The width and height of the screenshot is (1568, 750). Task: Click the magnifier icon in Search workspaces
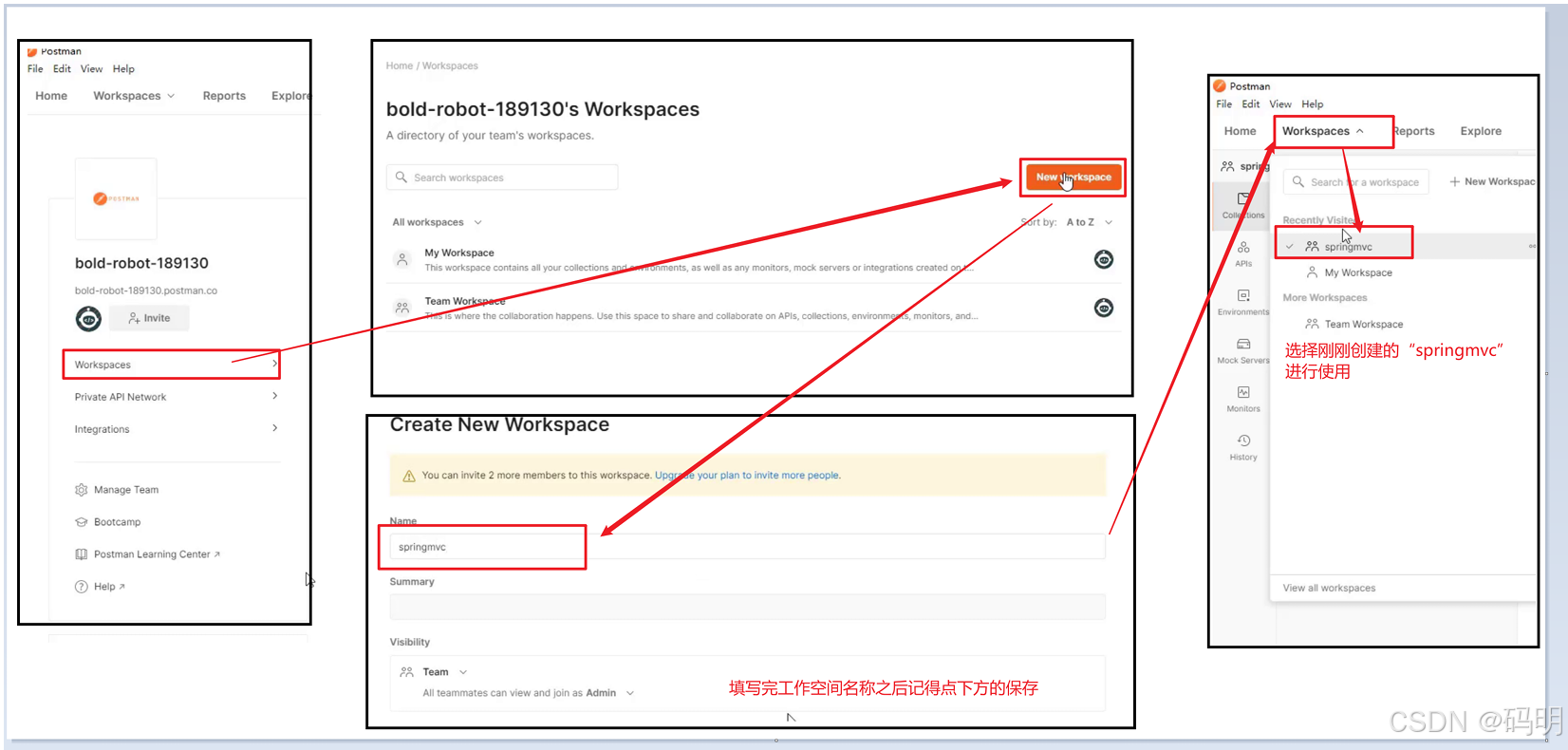[401, 178]
